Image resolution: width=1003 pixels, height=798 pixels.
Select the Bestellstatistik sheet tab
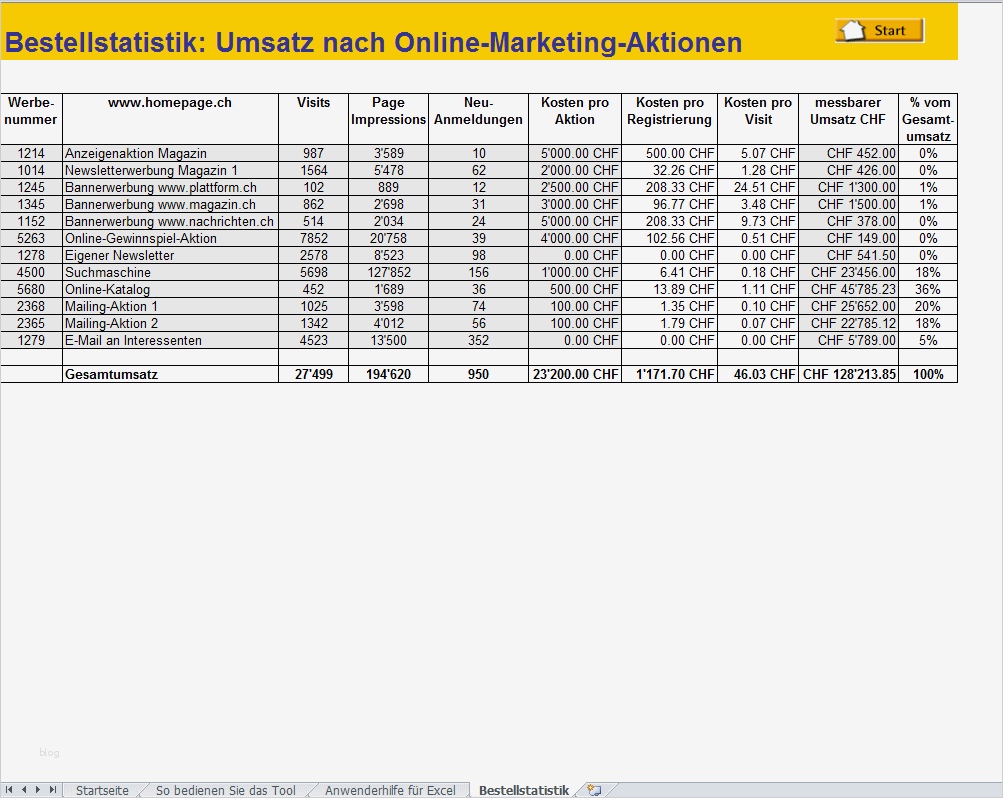click(x=524, y=790)
